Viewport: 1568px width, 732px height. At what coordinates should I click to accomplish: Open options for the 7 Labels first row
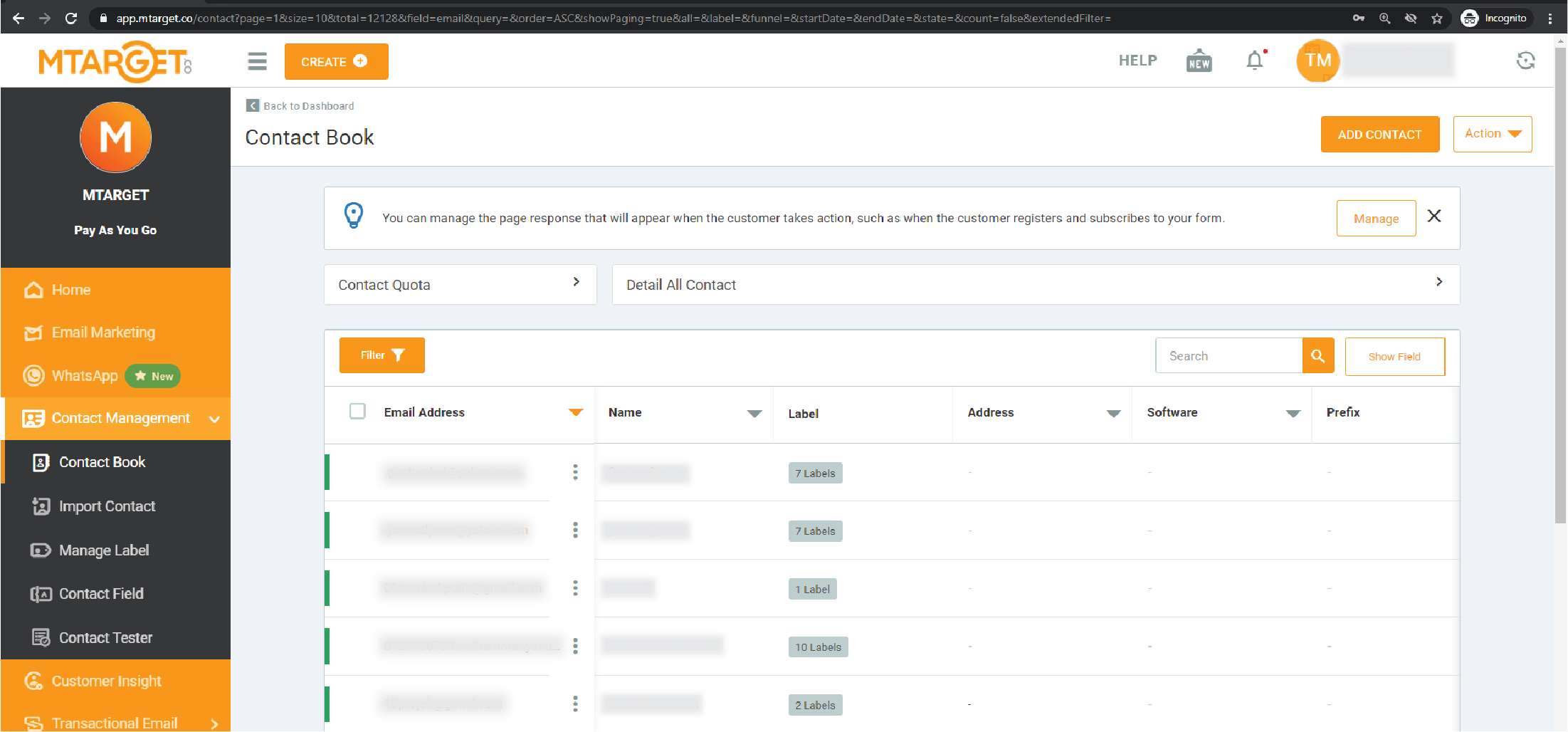(575, 472)
